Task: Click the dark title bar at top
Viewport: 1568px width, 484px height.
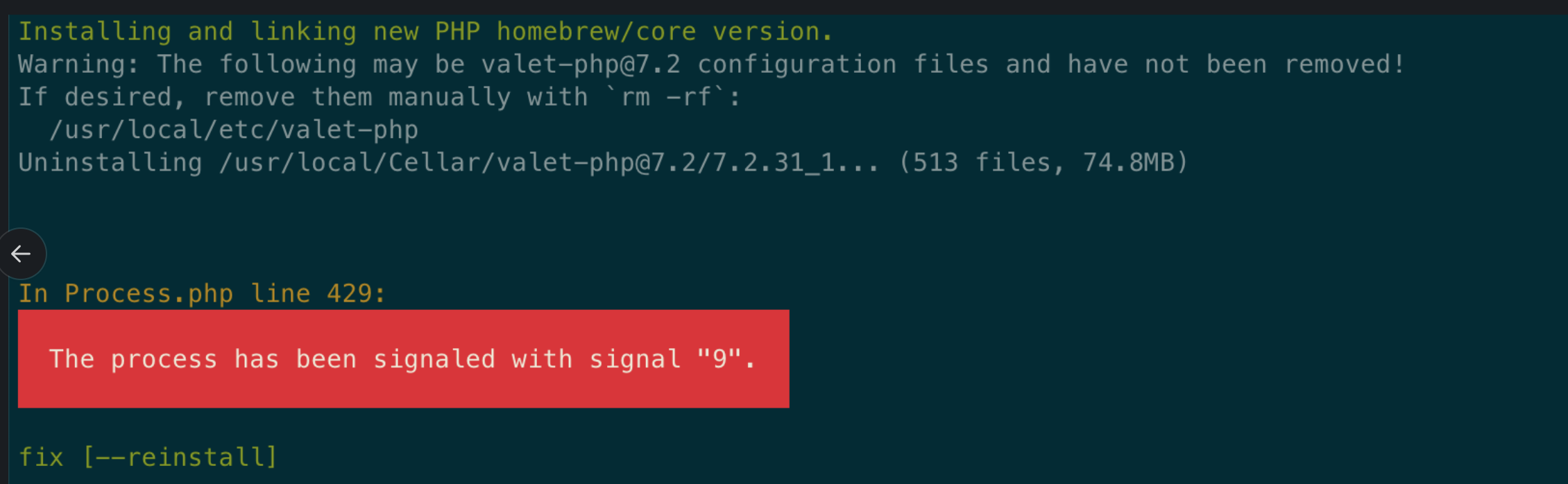Action: [784, 7]
